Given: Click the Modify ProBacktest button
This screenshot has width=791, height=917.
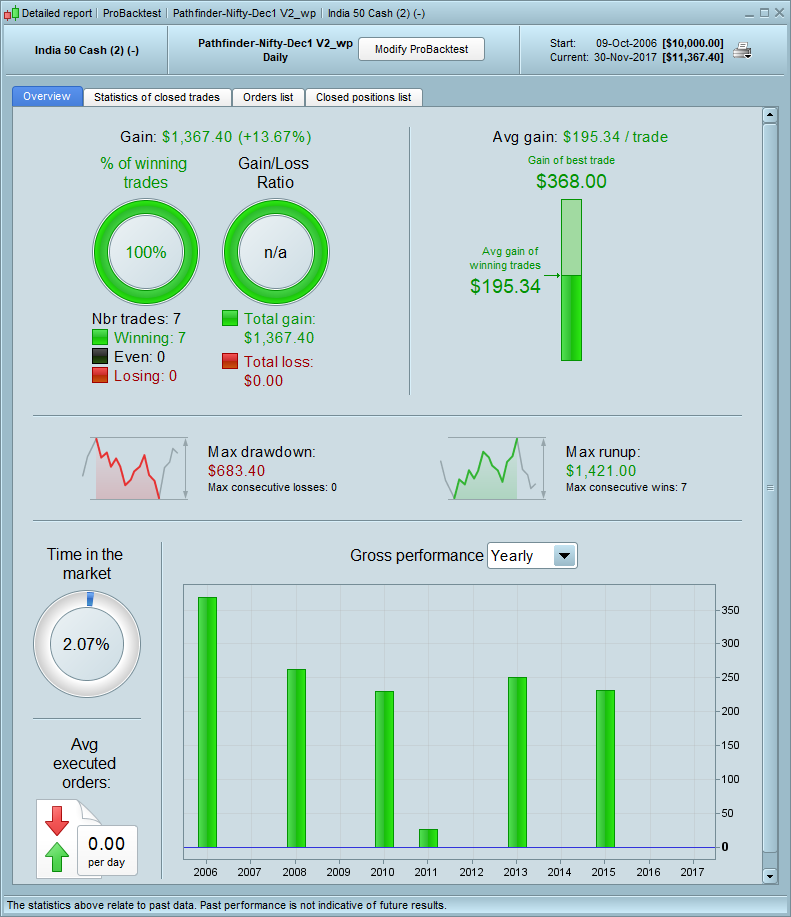Looking at the screenshot, I should point(422,49).
